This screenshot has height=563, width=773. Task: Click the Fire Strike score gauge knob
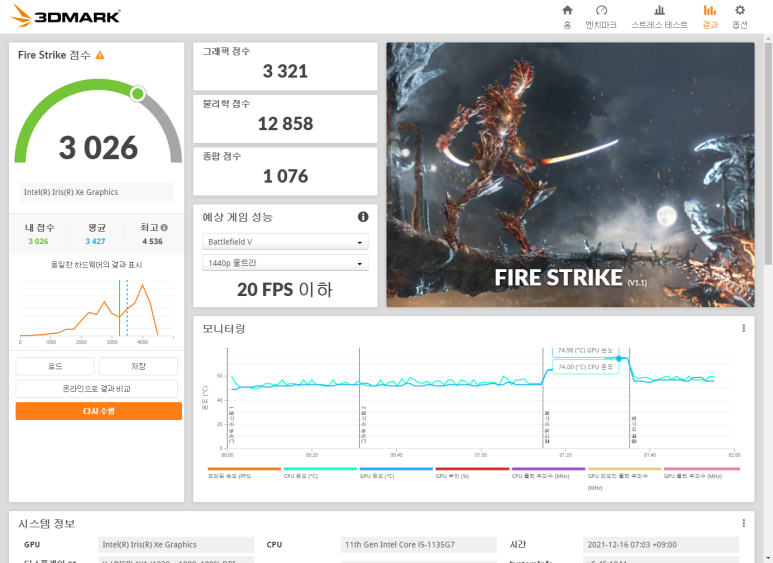click(x=138, y=93)
